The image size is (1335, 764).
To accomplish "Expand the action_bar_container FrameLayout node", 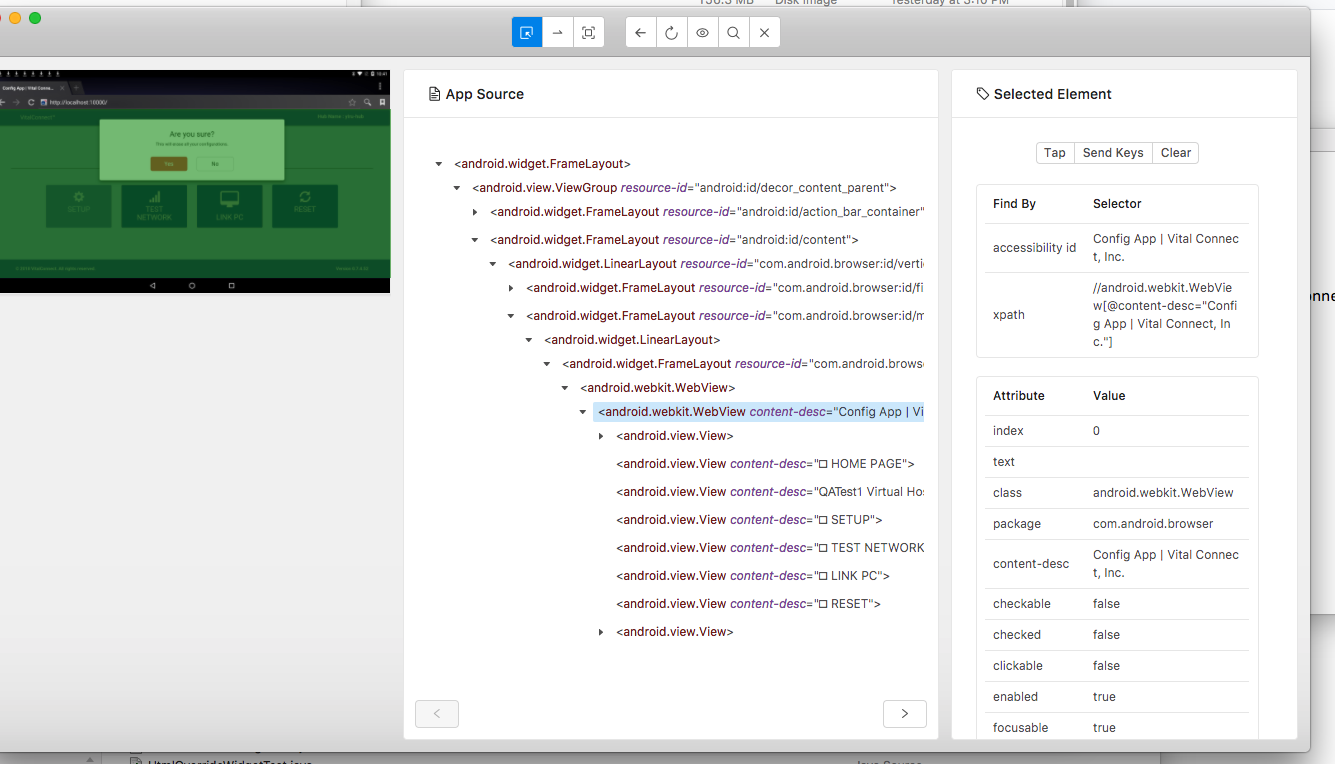I will point(474,211).
